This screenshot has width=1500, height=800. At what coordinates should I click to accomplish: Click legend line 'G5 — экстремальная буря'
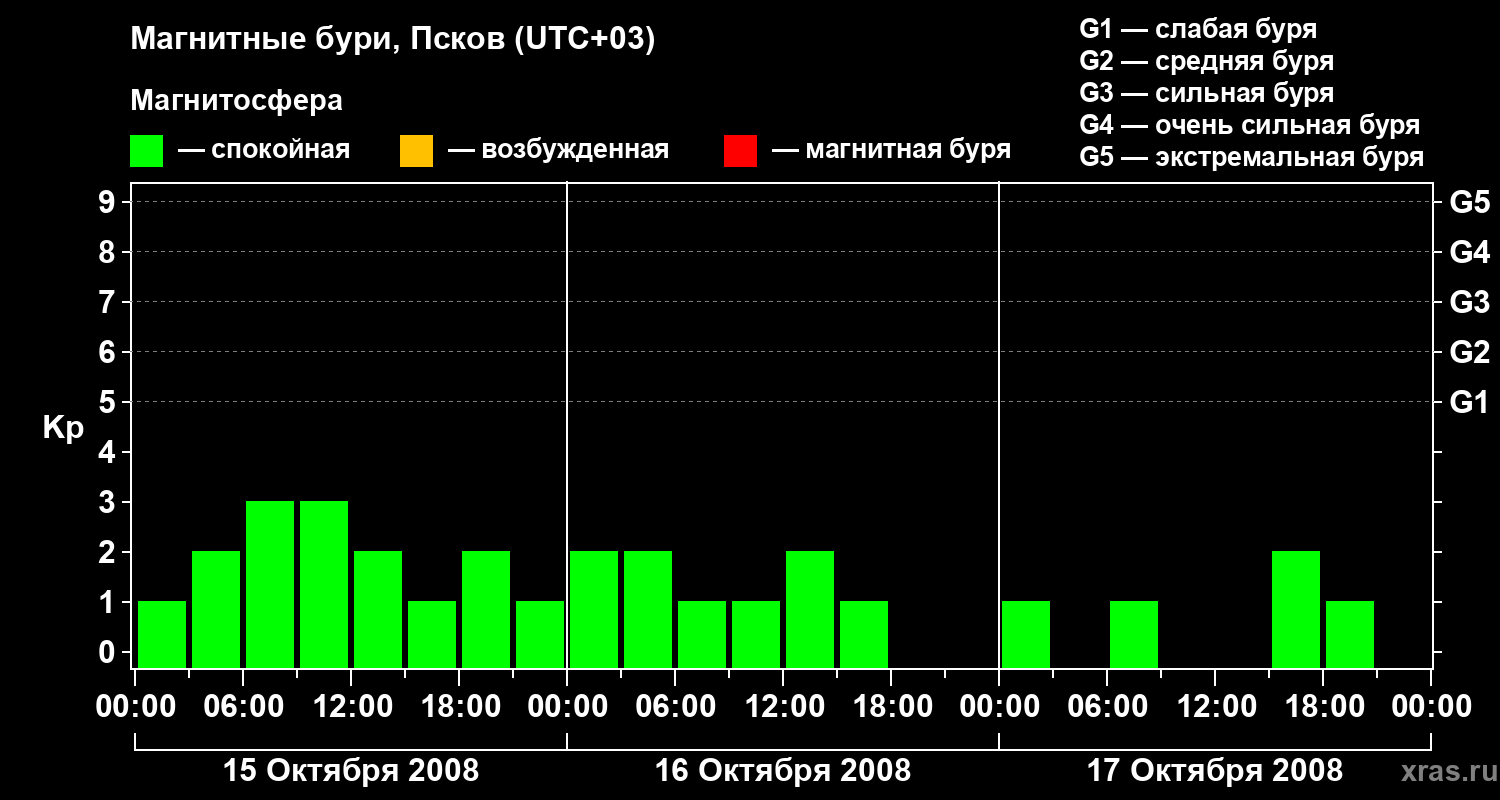tap(1252, 157)
